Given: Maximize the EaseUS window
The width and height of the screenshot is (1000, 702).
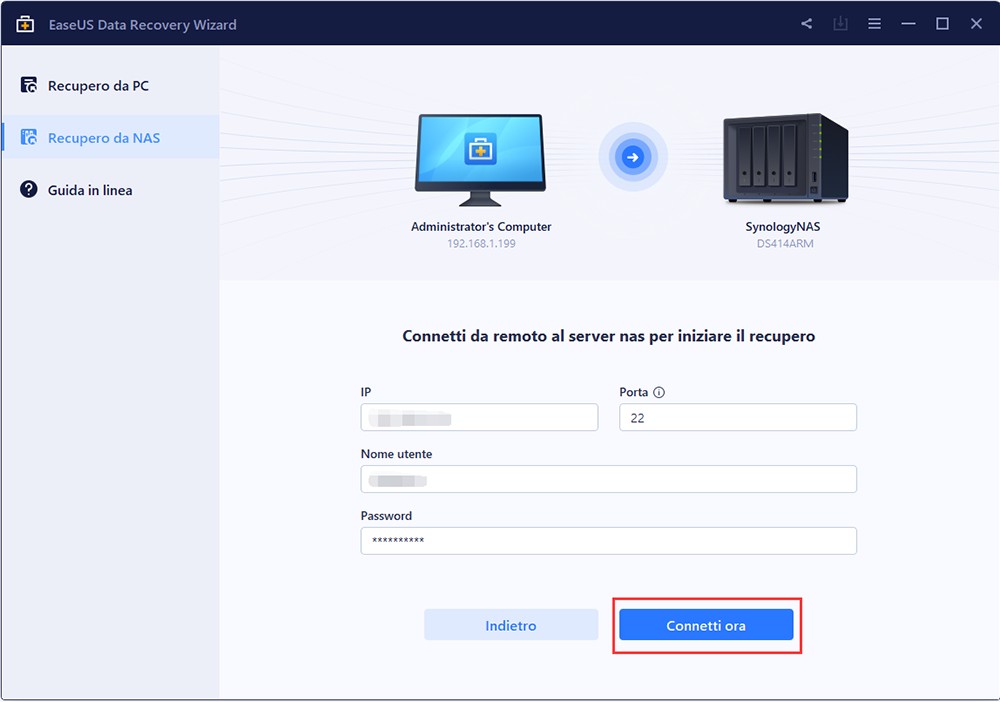Looking at the screenshot, I should click(x=942, y=24).
